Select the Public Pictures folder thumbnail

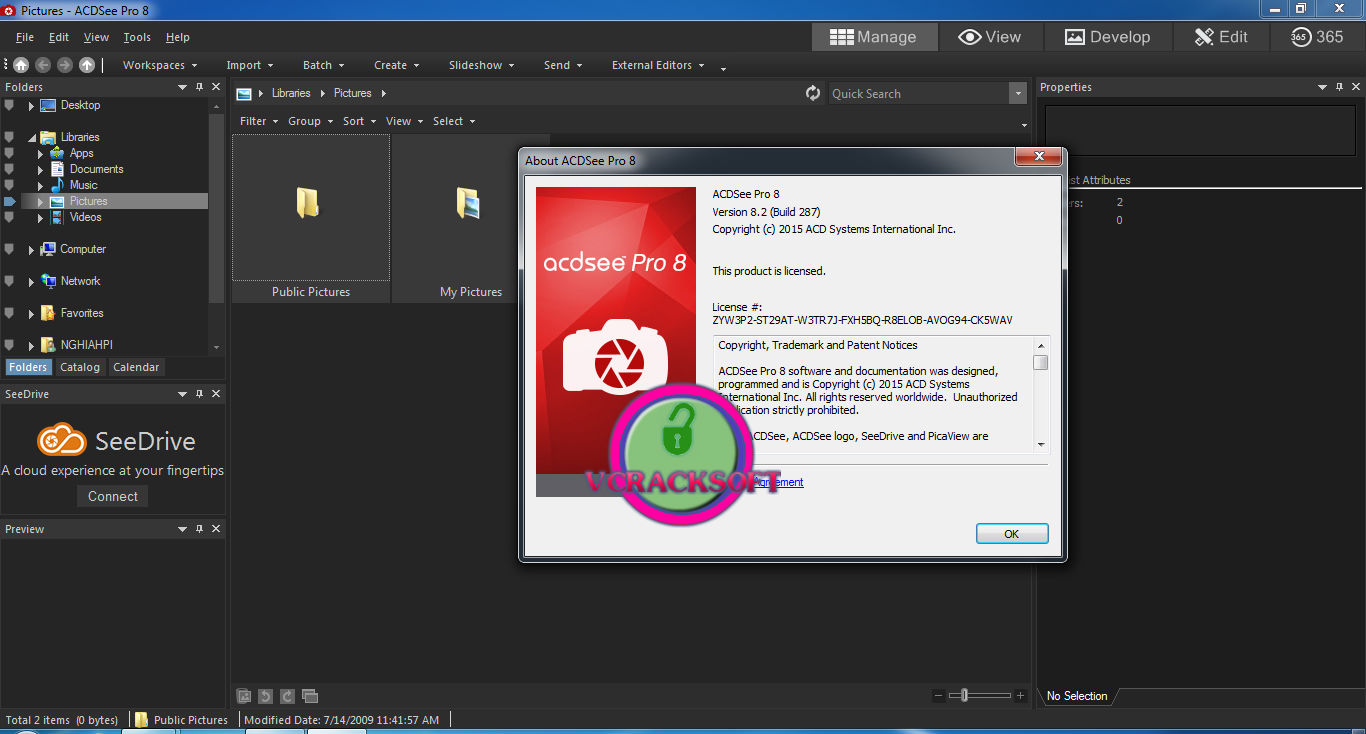pyautogui.click(x=311, y=219)
